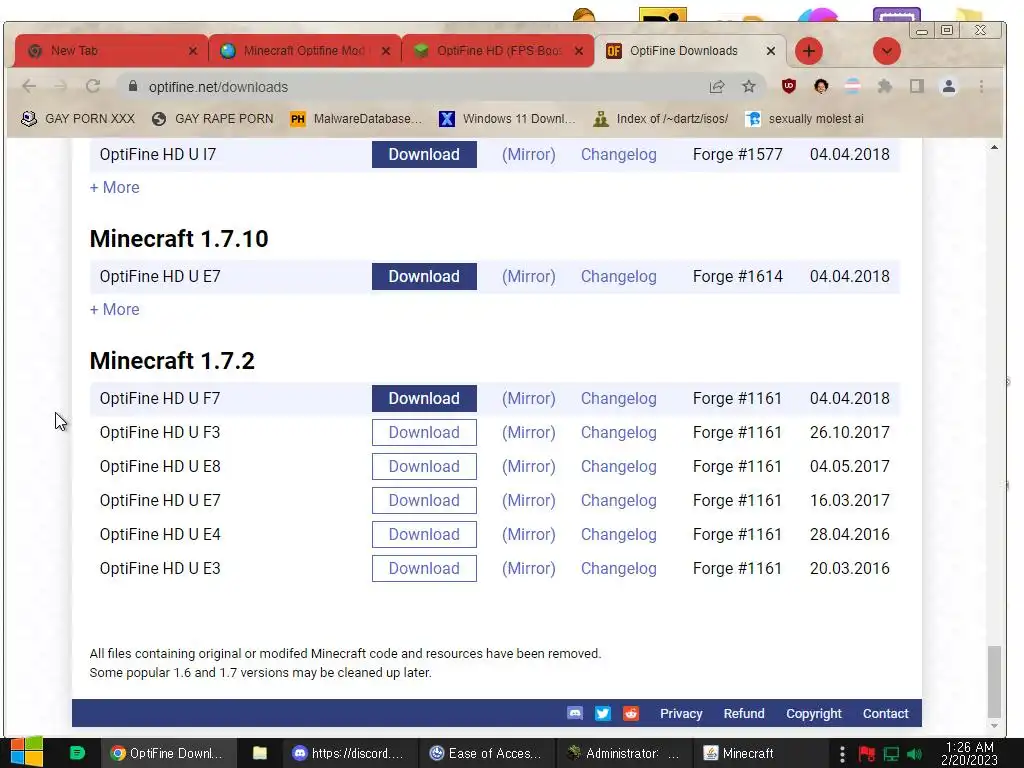Open the Twitter icon in footer
Screen dimensions: 1024x768
tap(603, 713)
